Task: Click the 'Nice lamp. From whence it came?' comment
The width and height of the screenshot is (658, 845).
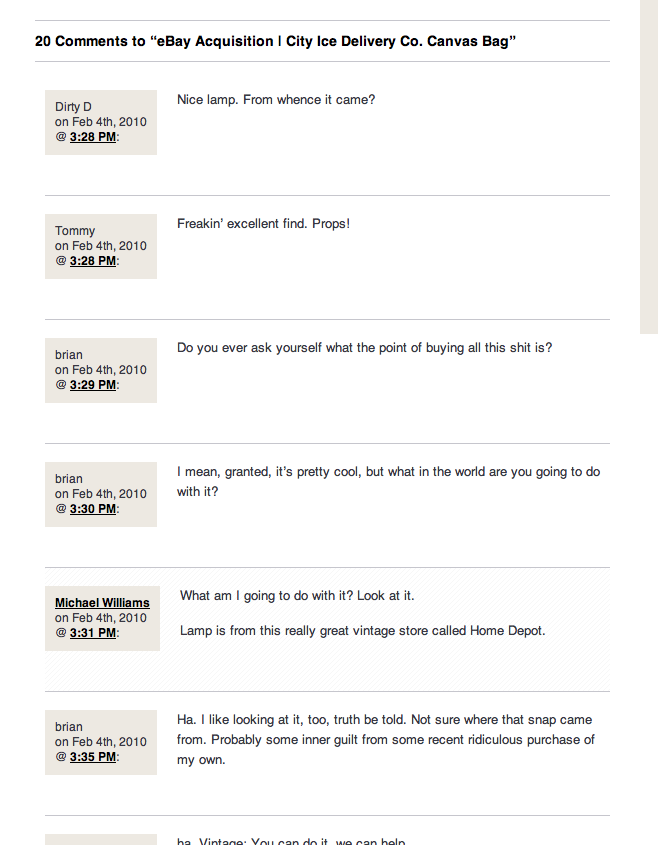Action: point(276,100)
